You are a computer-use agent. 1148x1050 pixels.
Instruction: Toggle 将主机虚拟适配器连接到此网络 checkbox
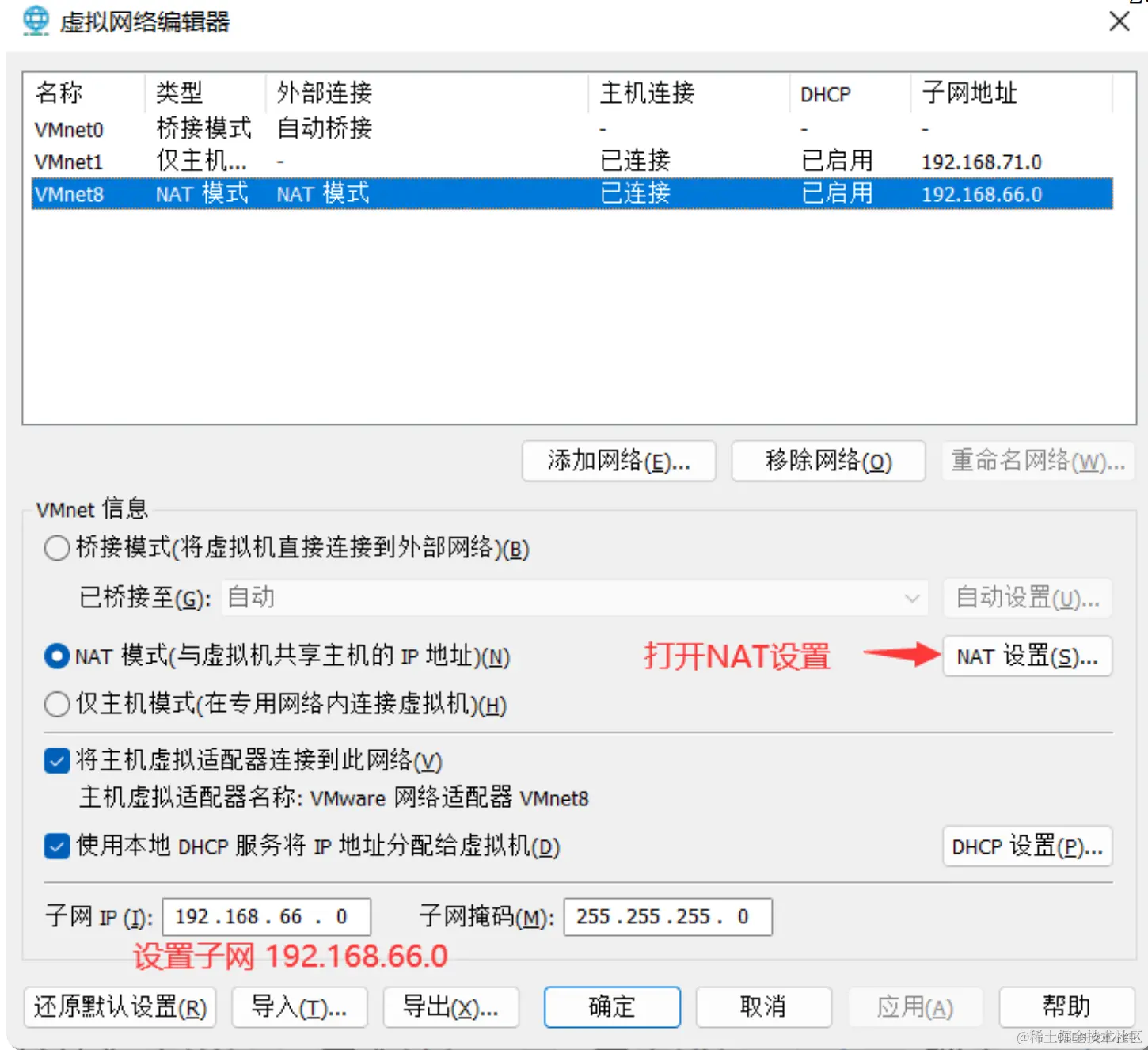coord(57,761)
